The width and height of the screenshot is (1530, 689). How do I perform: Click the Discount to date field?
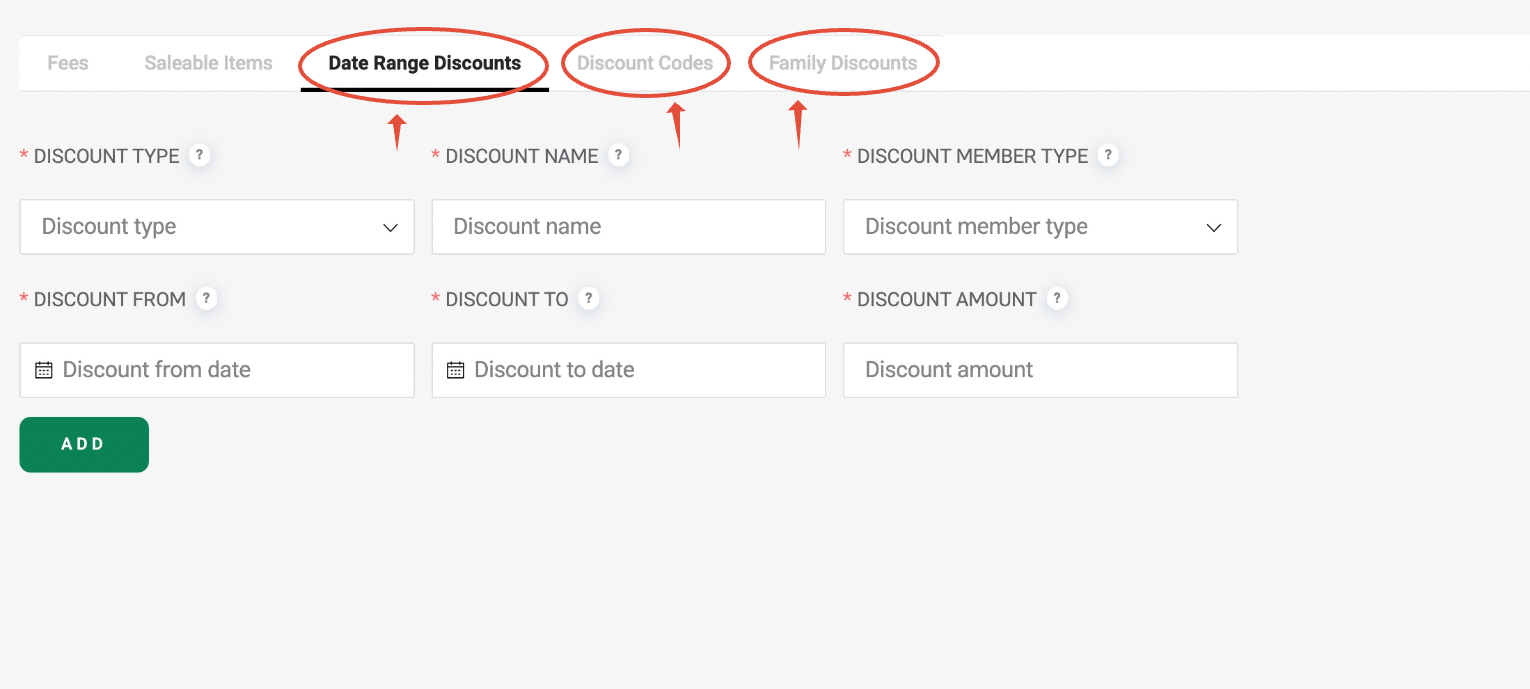point(642,370)
